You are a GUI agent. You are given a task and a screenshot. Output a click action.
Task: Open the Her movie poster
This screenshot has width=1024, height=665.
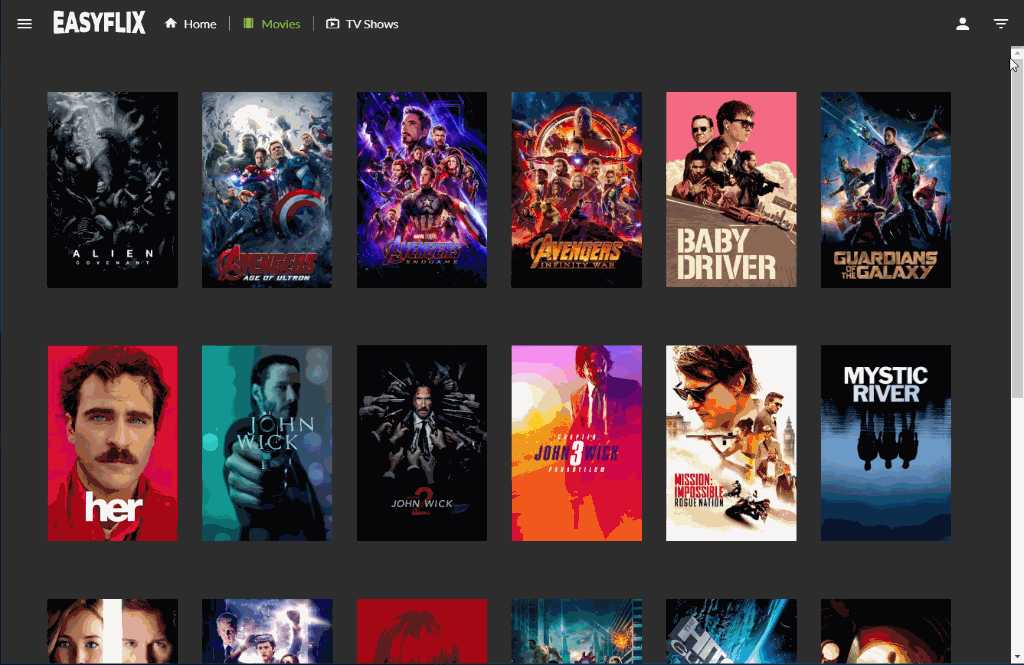pos(112,443)
